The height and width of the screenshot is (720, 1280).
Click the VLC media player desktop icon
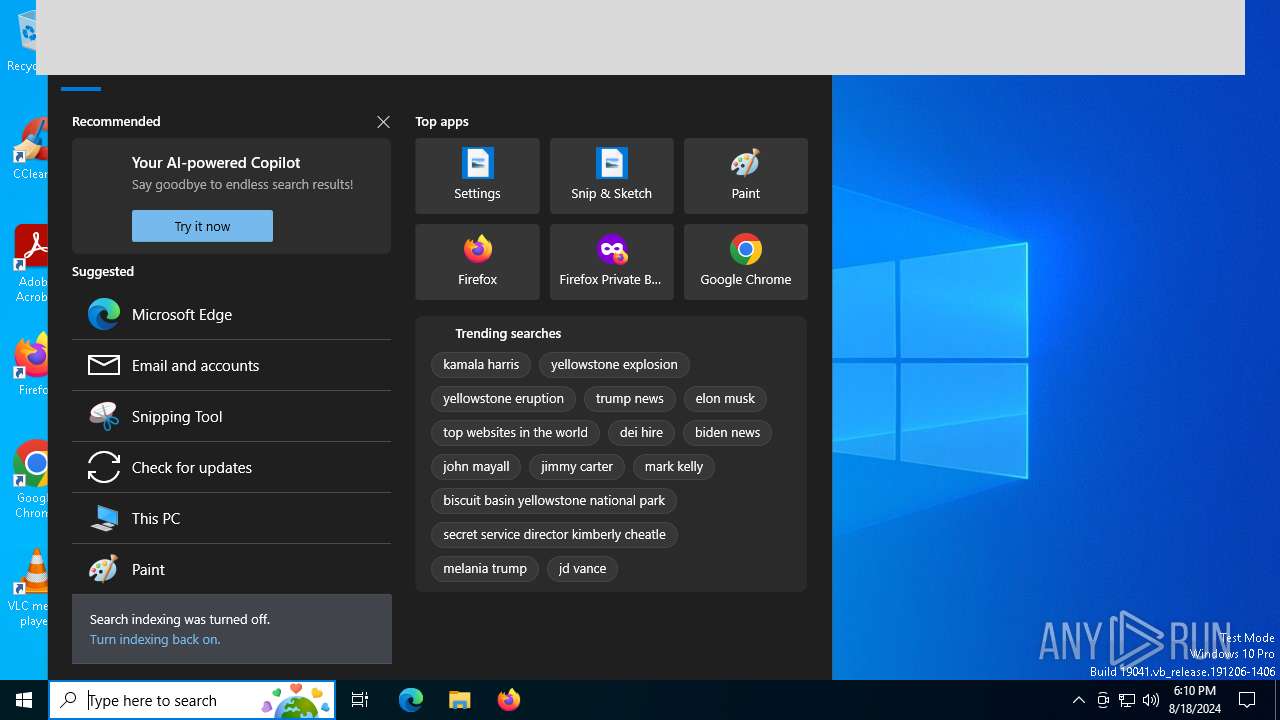(x=30, y=588)
